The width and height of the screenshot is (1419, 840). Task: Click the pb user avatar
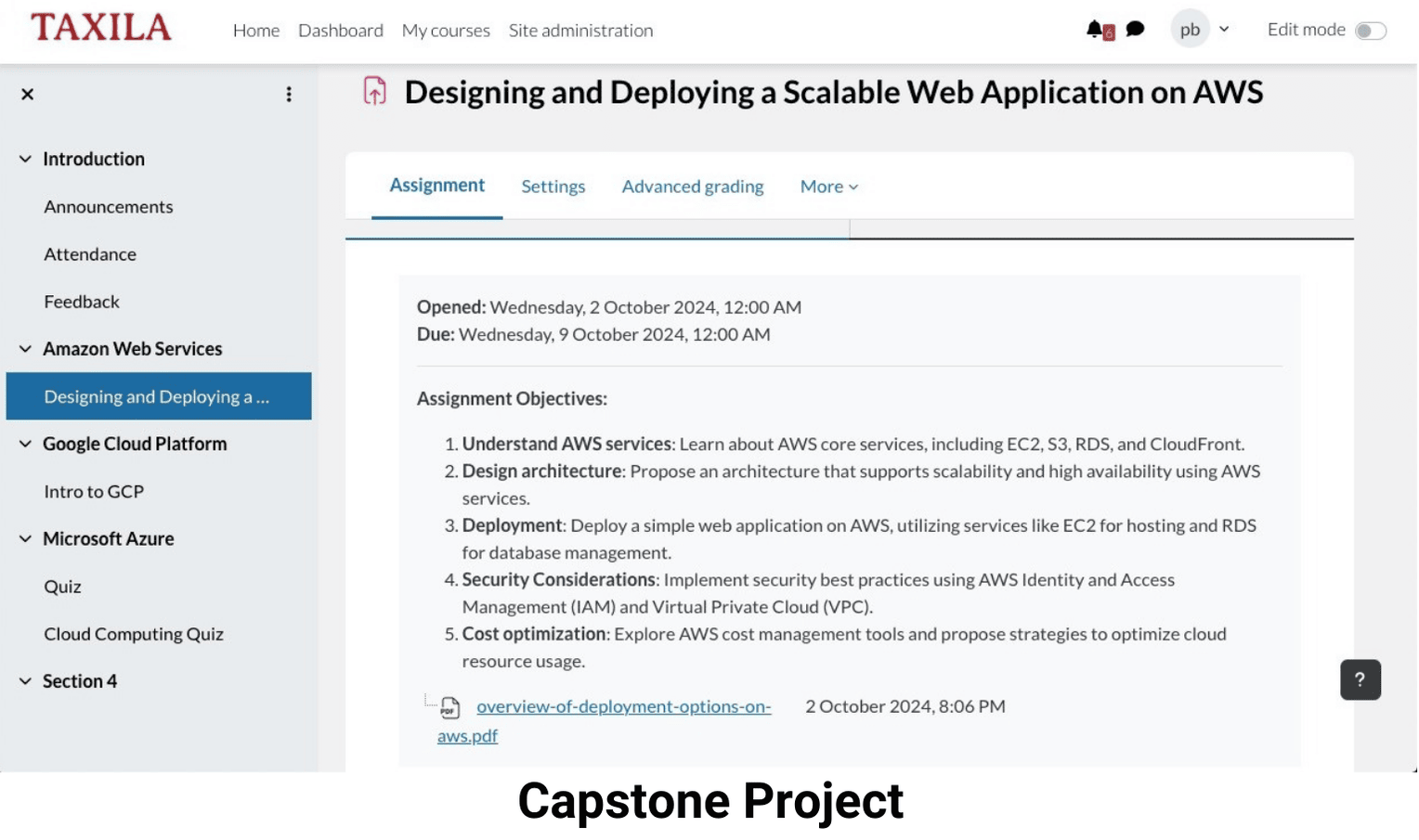(1189, 30)
